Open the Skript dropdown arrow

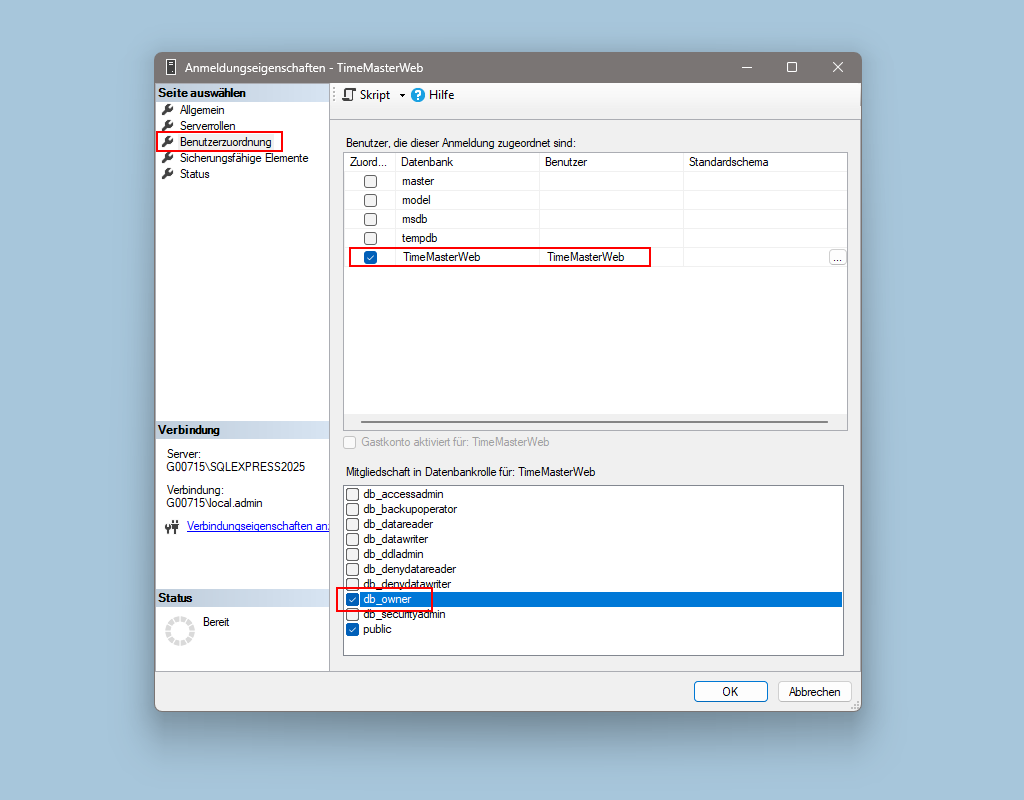click(x=402, y=95)
